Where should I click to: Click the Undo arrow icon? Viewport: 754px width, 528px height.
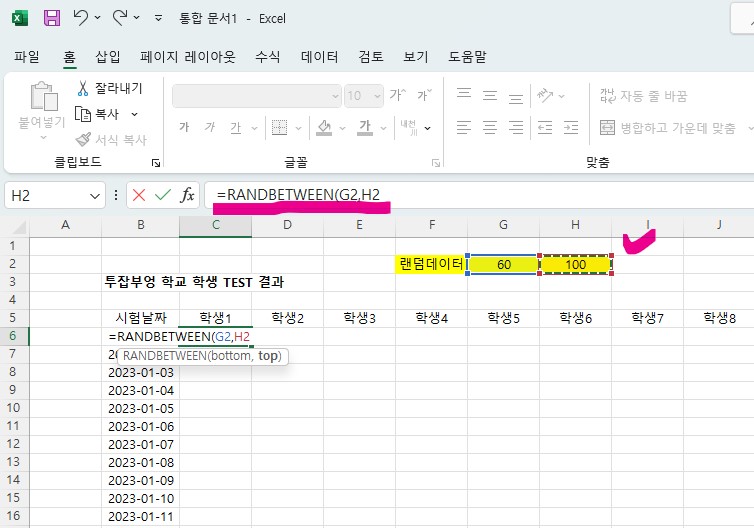(x=80, y=18)
